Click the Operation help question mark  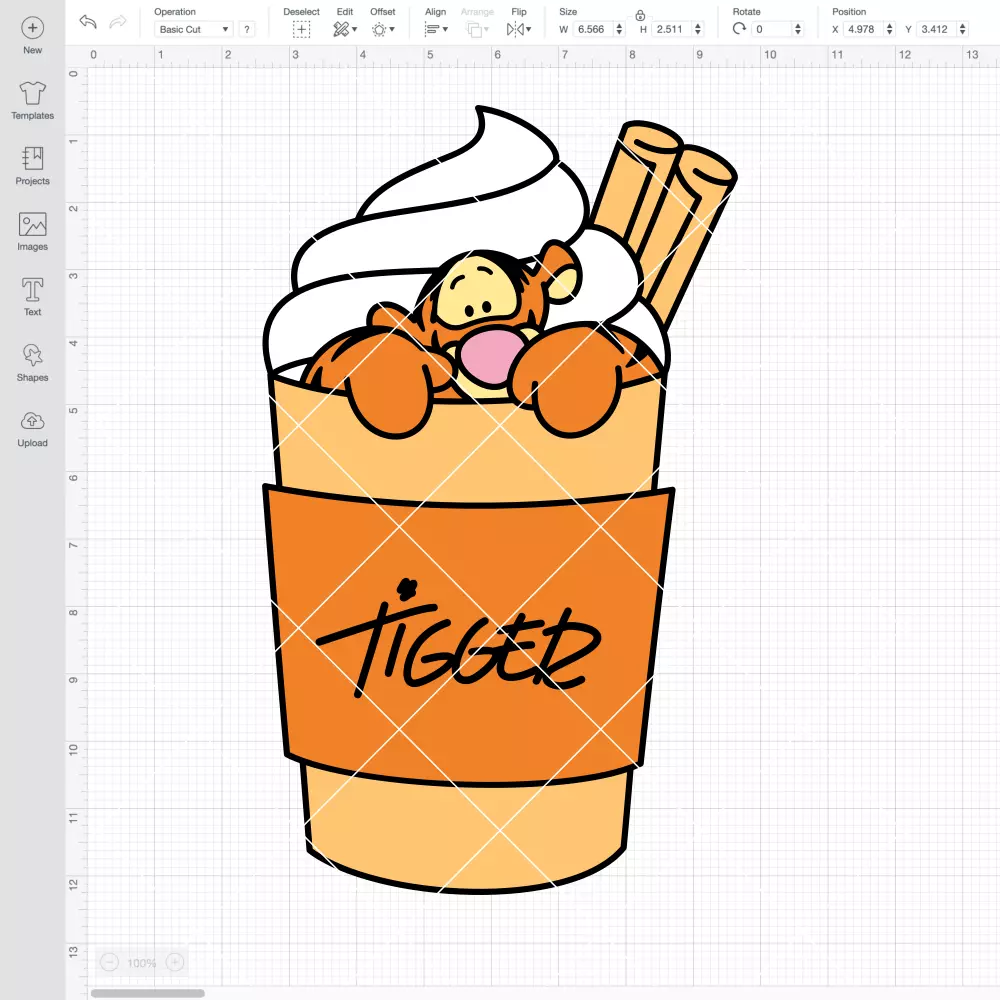click(x=247, y=29)
